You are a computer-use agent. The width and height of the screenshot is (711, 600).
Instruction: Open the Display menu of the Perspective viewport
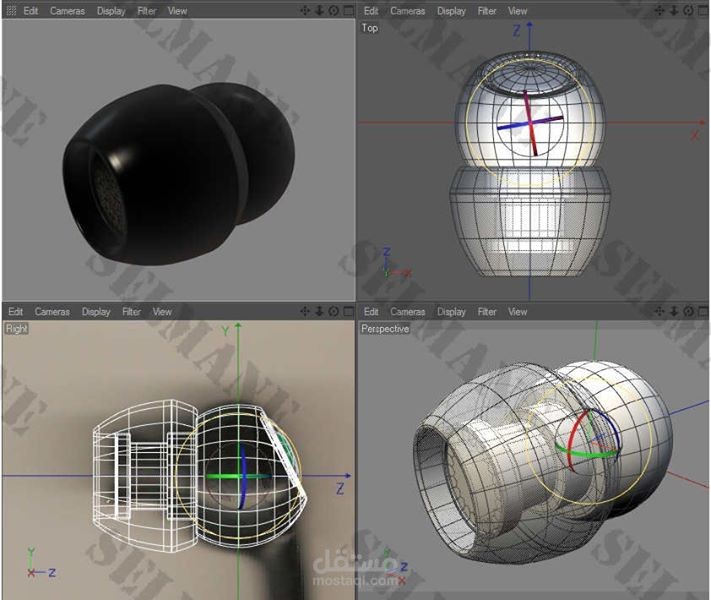451,312
